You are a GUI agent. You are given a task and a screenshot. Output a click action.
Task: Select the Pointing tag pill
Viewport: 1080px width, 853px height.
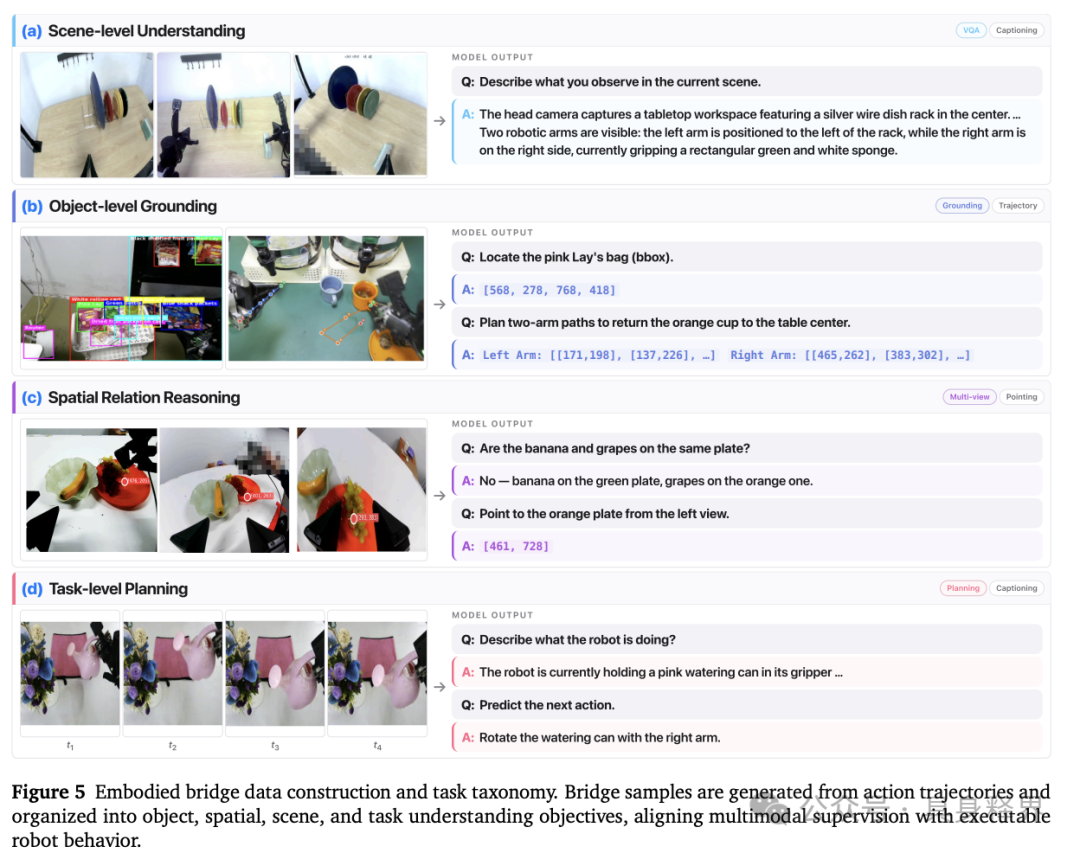(x=1021, y=397)
